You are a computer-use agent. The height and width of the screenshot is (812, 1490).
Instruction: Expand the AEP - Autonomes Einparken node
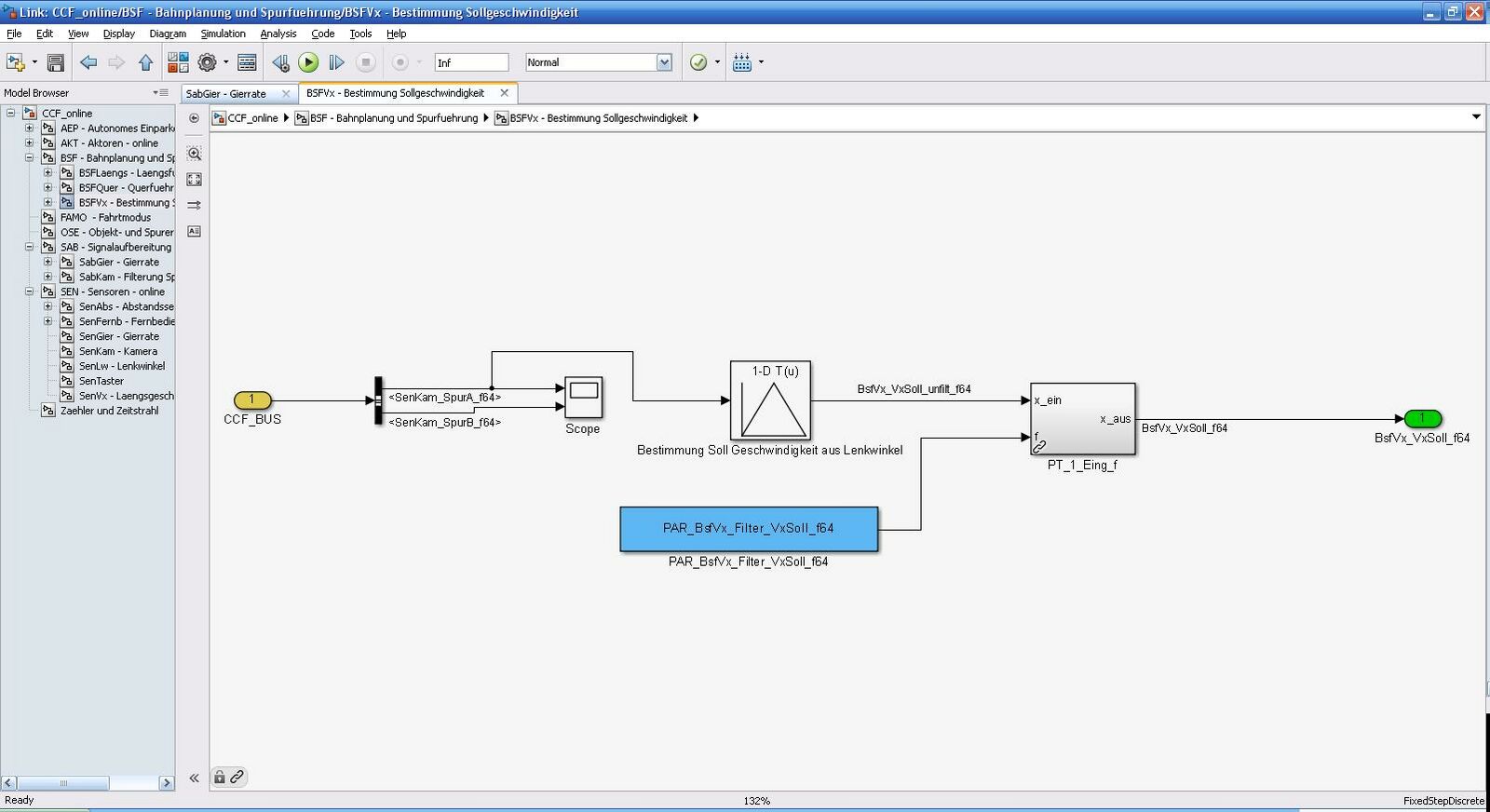click(29, 129)
